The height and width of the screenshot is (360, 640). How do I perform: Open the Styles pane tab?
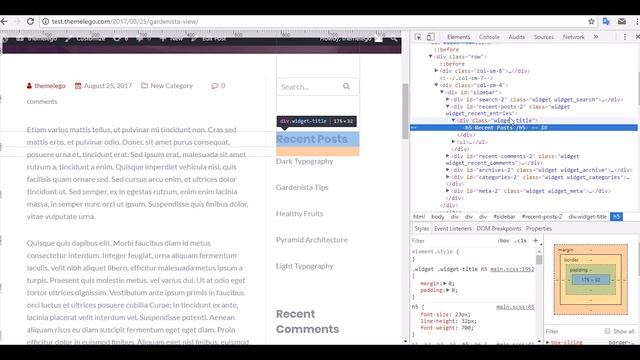click(422, 229)
